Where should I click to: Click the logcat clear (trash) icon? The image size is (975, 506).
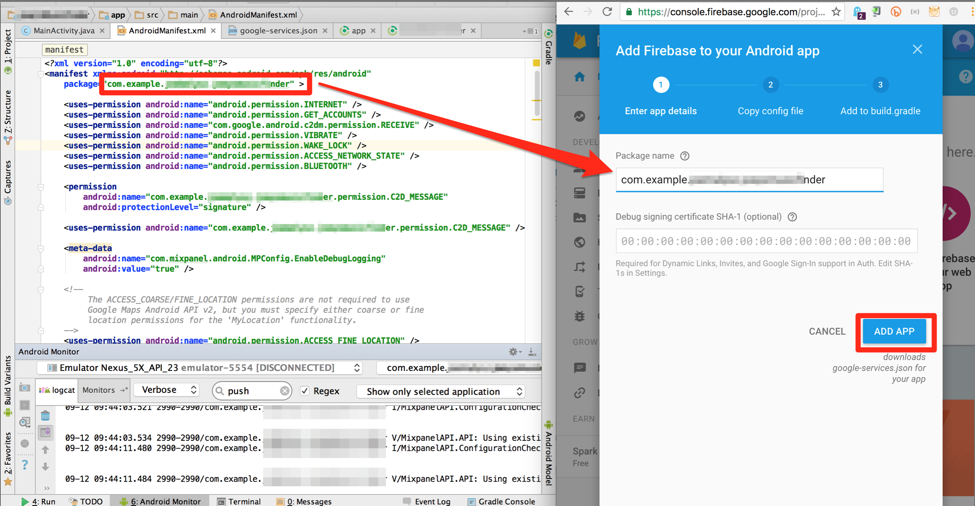46,415
